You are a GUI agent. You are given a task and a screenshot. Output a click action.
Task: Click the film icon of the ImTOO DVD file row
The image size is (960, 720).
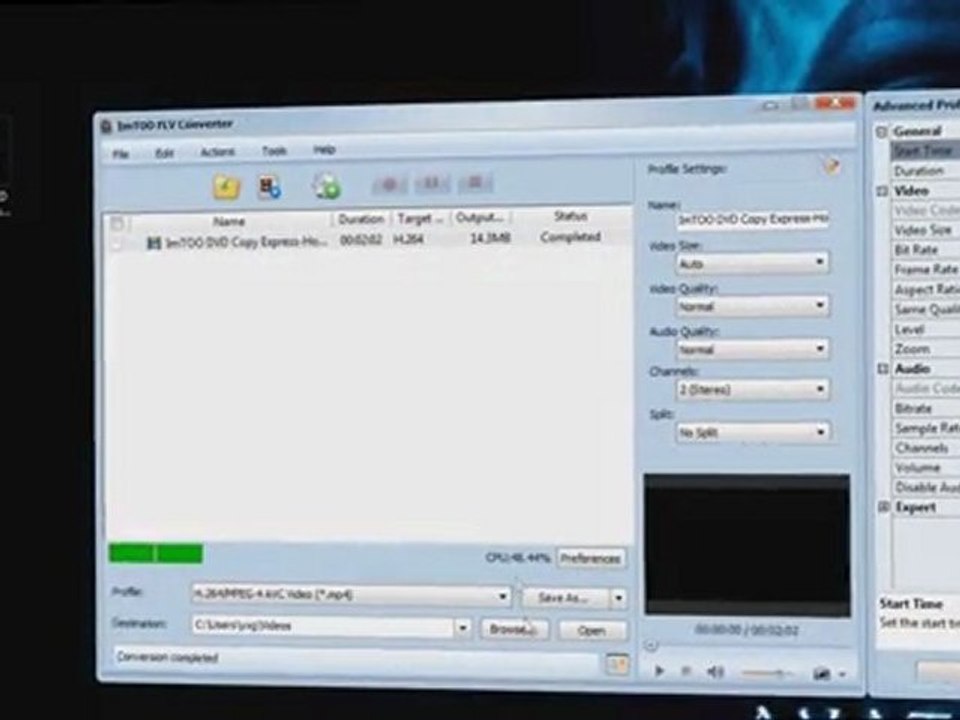pyautogui.click(x=153, y=243)
